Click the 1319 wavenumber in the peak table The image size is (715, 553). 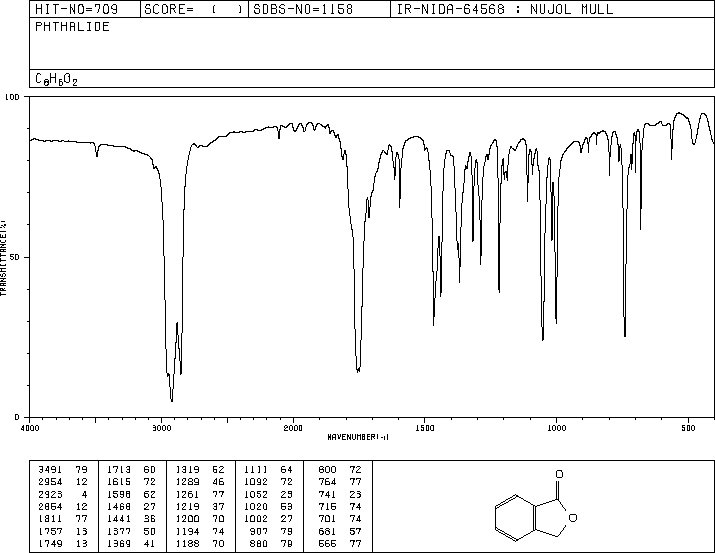pyautogui.click(x=187, y=470)
